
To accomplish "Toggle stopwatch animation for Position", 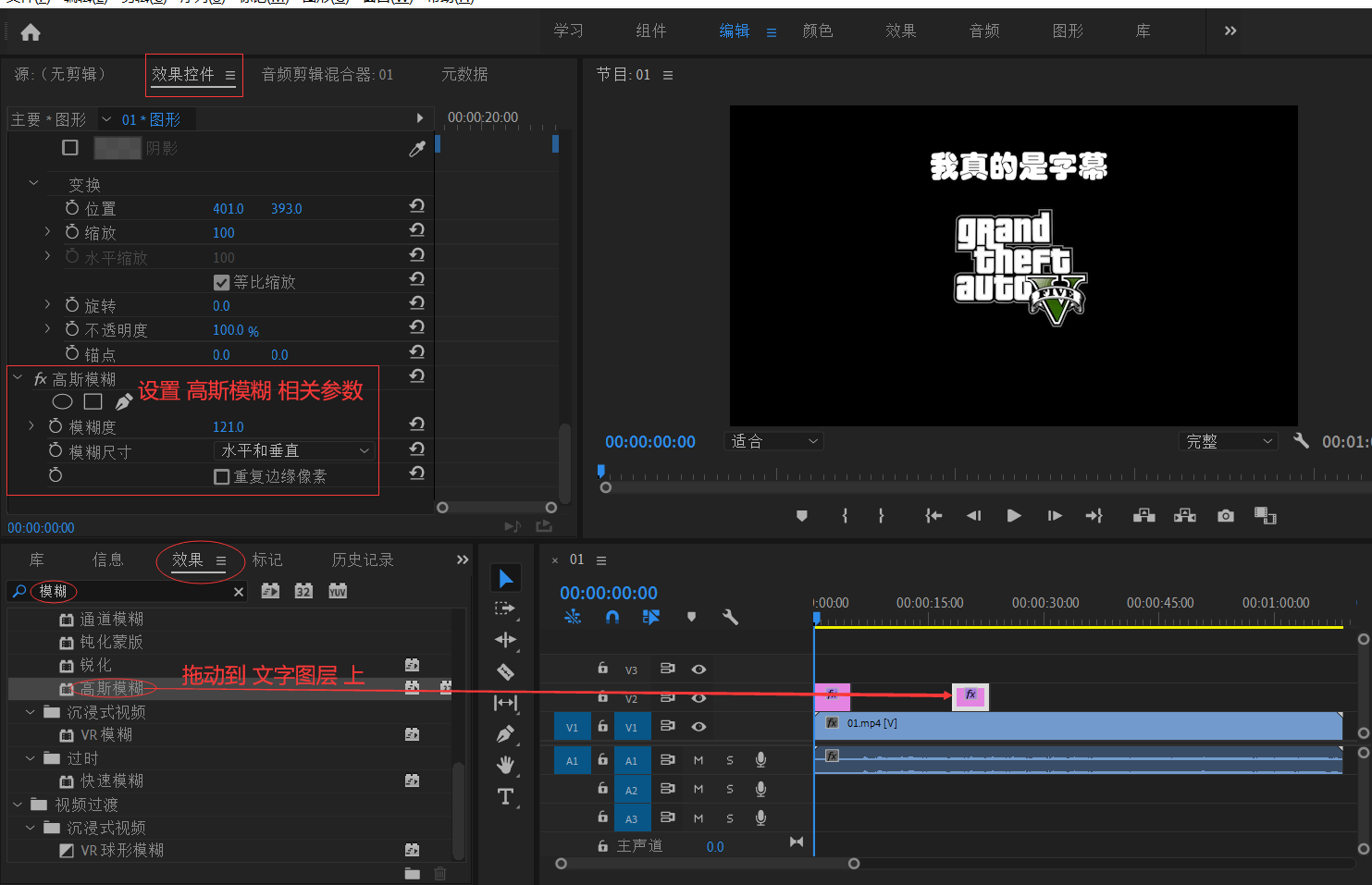I will [x=72, y=208].
